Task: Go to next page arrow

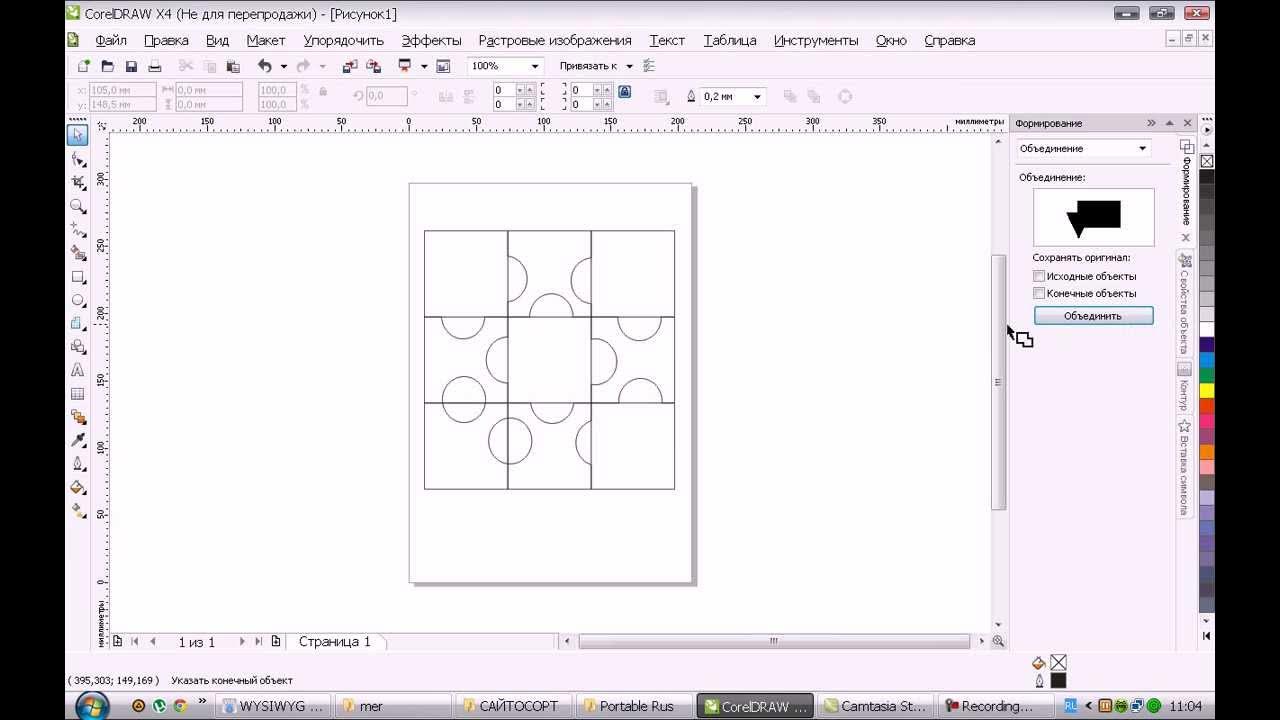Action: click(x=241, y=642)
